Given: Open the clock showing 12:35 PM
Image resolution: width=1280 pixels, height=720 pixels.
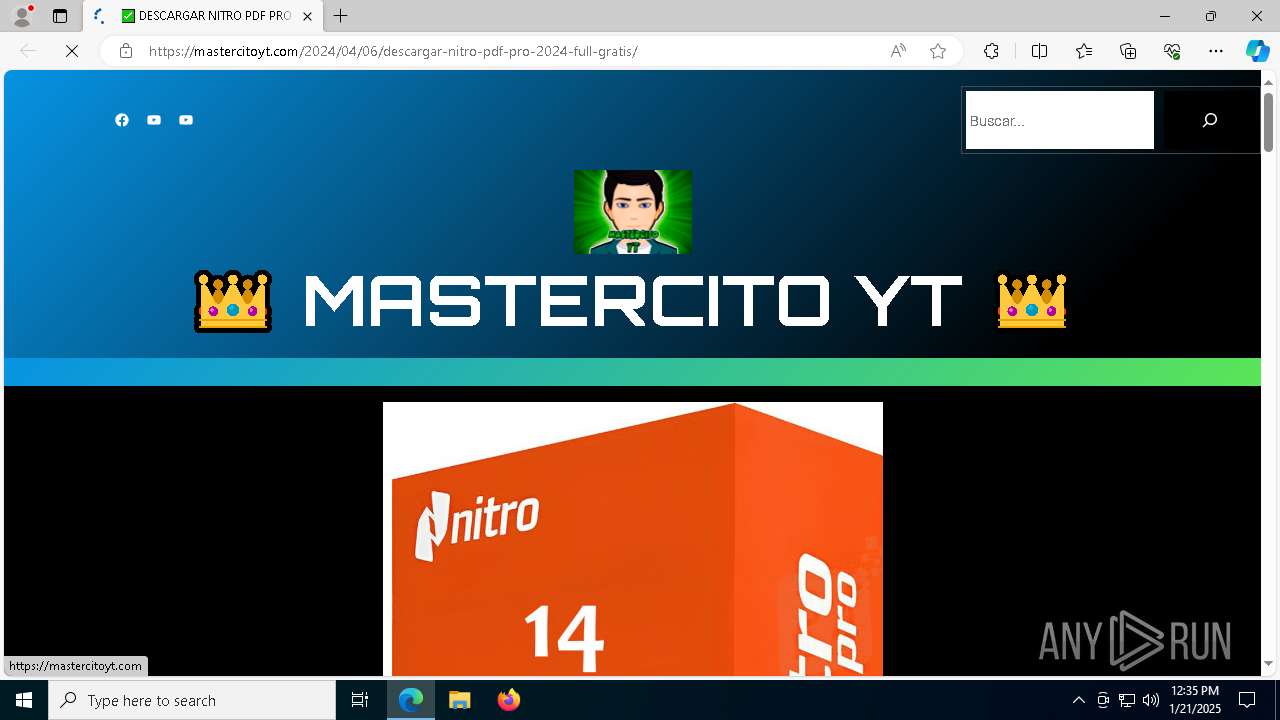Looking at the screenshot, I should [1195, 700].
